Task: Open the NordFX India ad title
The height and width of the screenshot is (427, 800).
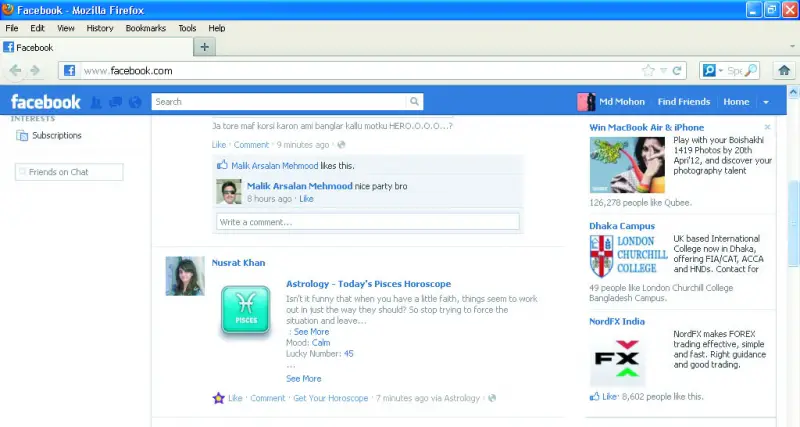Action: (617, 321)
